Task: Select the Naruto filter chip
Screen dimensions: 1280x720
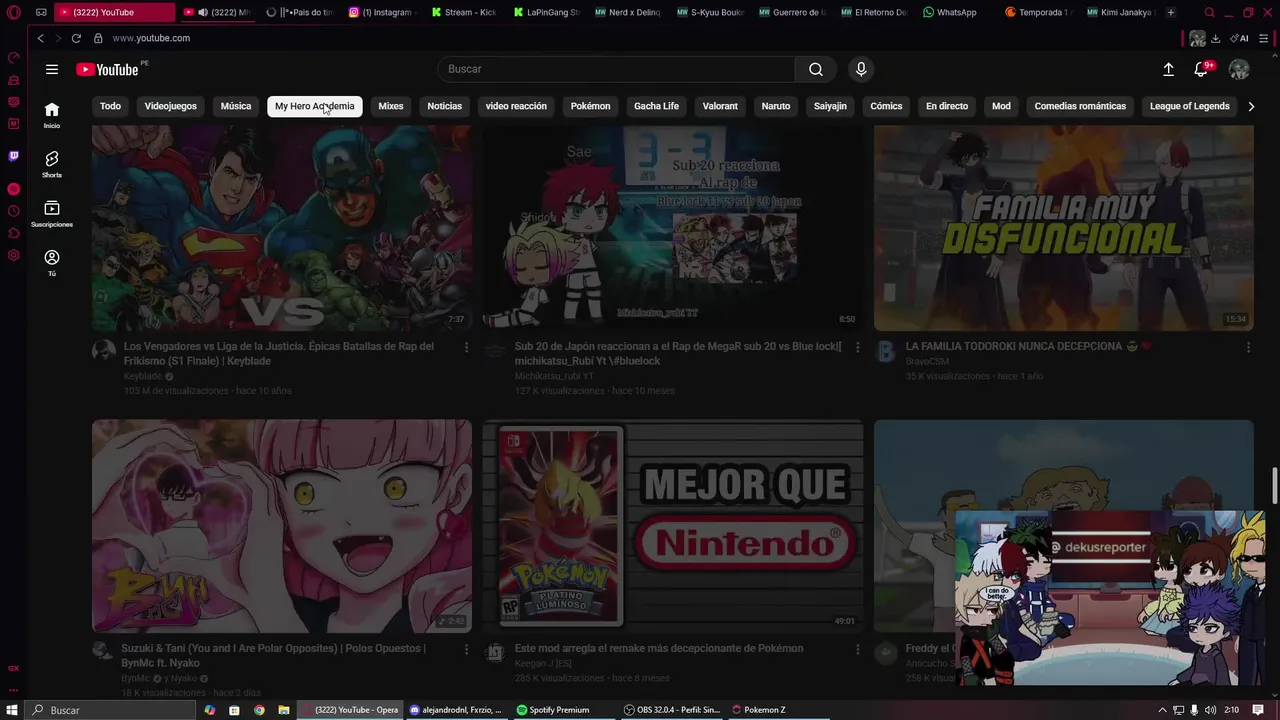Action: point(776,106)
